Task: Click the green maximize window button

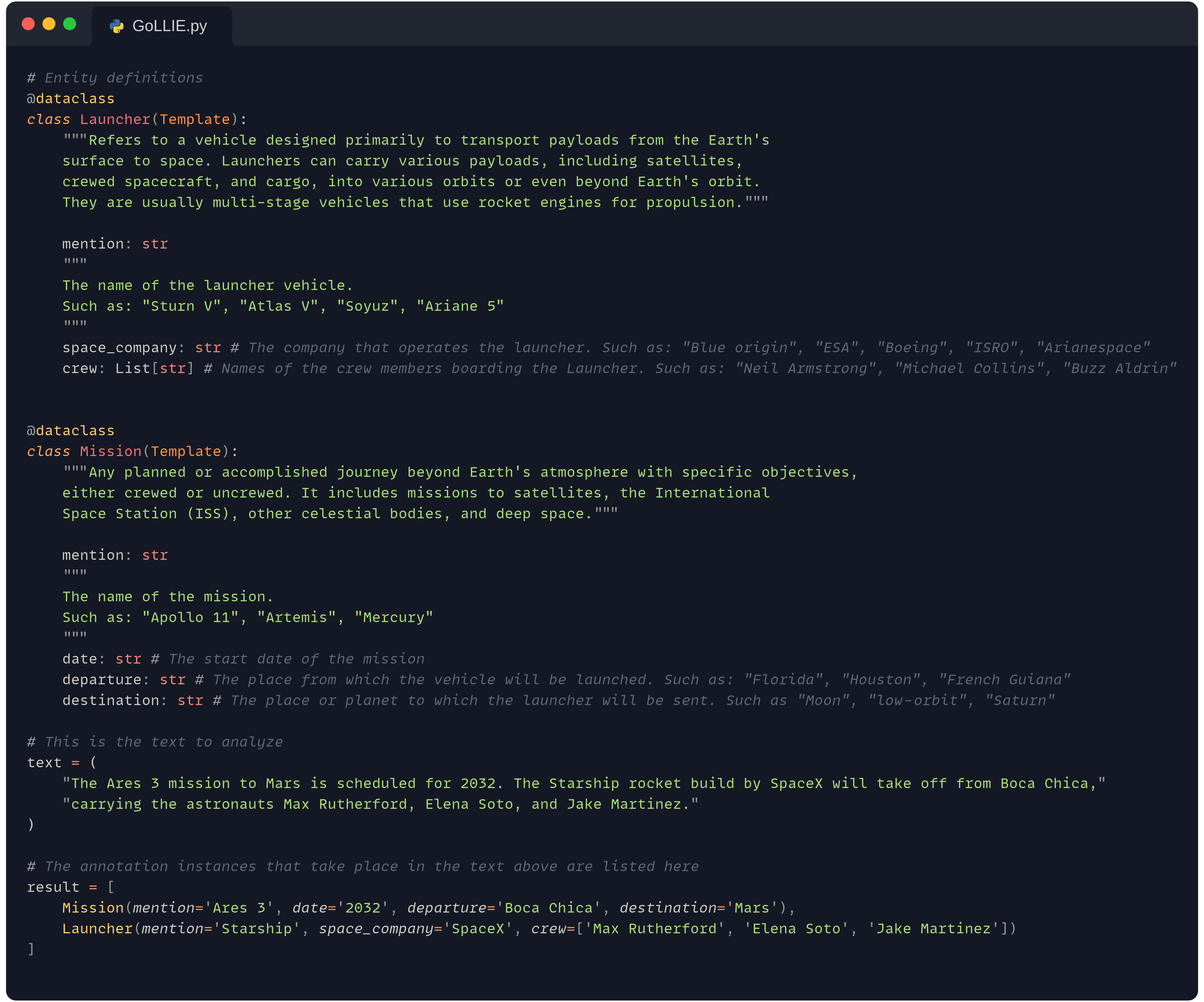Action: pos(69,24)
